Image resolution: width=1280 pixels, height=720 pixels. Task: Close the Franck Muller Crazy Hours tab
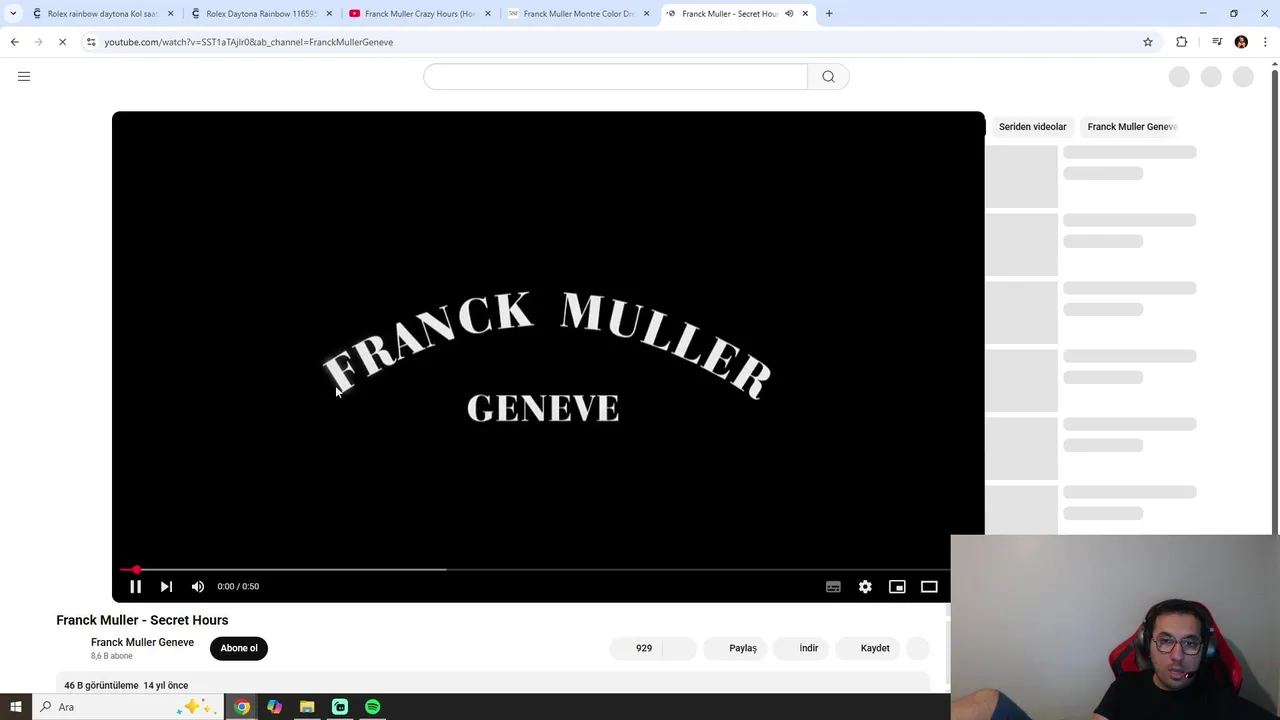tap(488, 14)
